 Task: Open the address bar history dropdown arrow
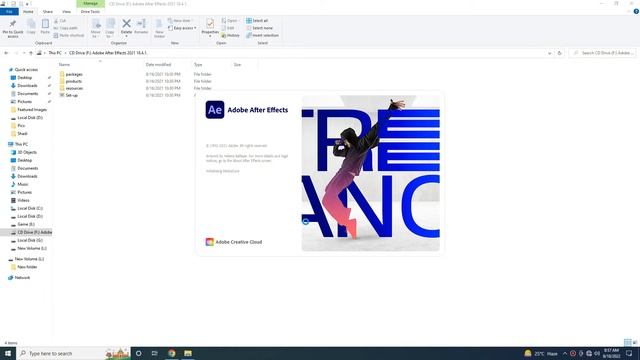click(x=549, y=53)
